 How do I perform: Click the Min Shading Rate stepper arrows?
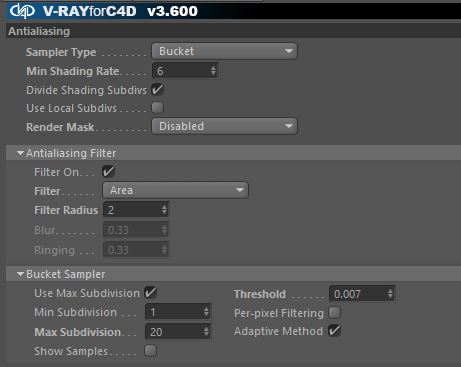[213, 71]
